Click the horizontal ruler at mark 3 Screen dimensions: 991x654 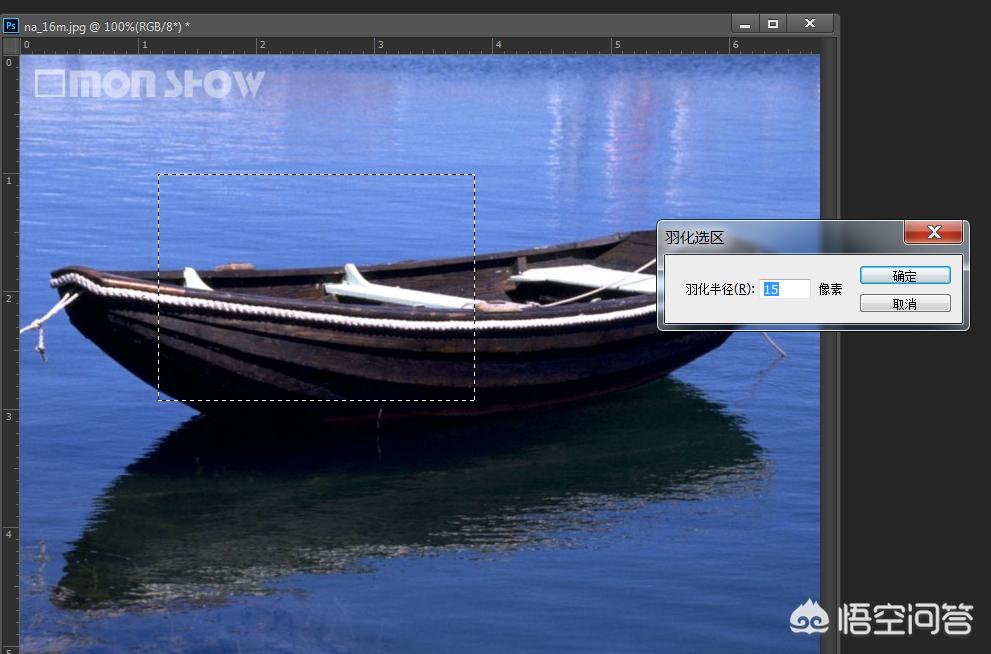point(379,46)
